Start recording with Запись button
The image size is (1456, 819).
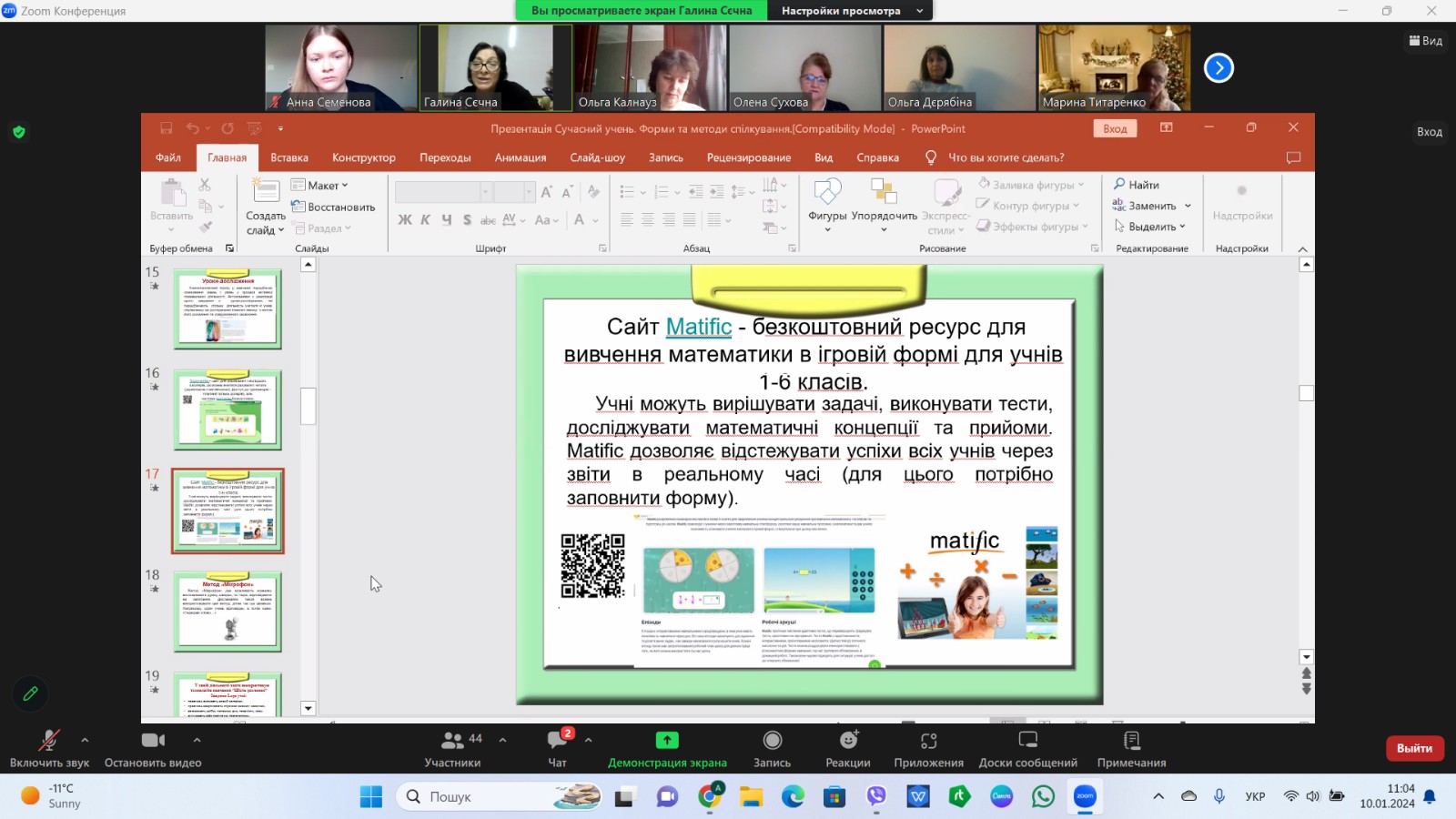pyautogui.click(x=772, y=748)
